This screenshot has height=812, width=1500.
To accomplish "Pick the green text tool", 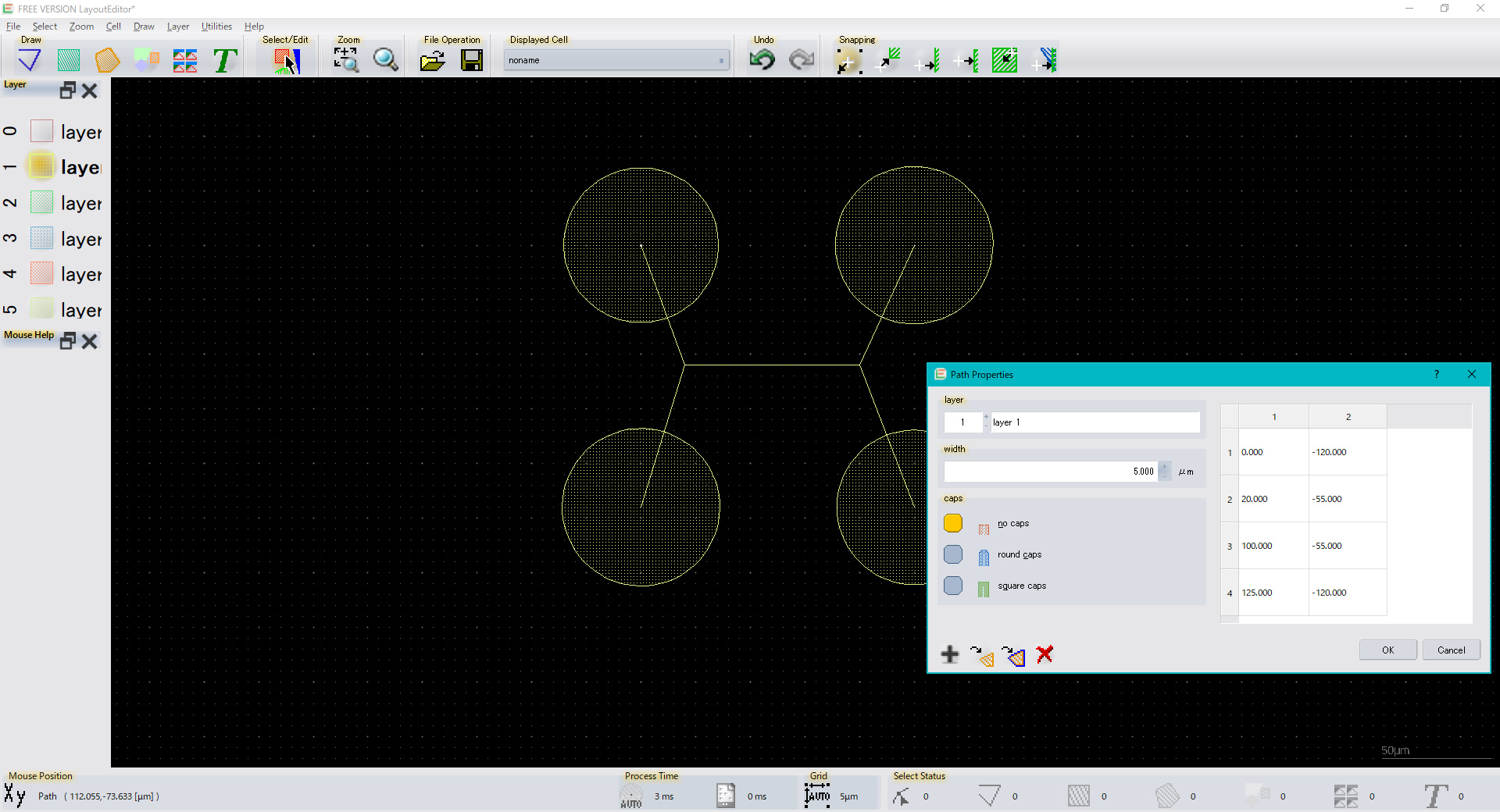I will [x=225, y=60].
